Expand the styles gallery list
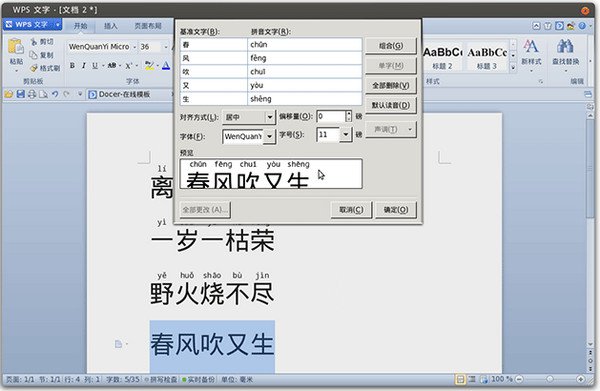Image resolution: width=600 pixels, height=391 pixels. [x=513, y=68]
